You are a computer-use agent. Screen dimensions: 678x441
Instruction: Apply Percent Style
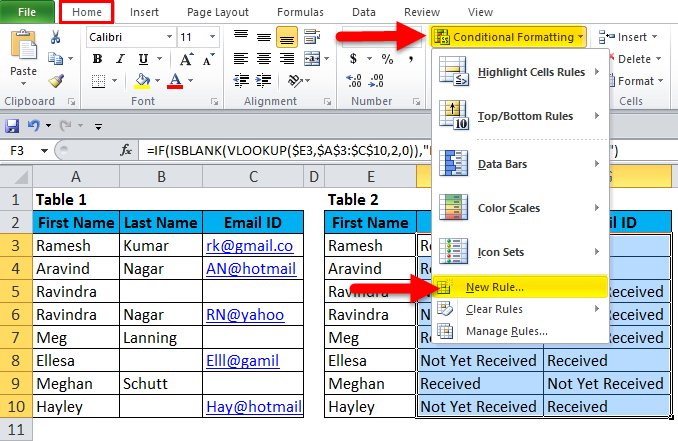[x=387, y=59]
